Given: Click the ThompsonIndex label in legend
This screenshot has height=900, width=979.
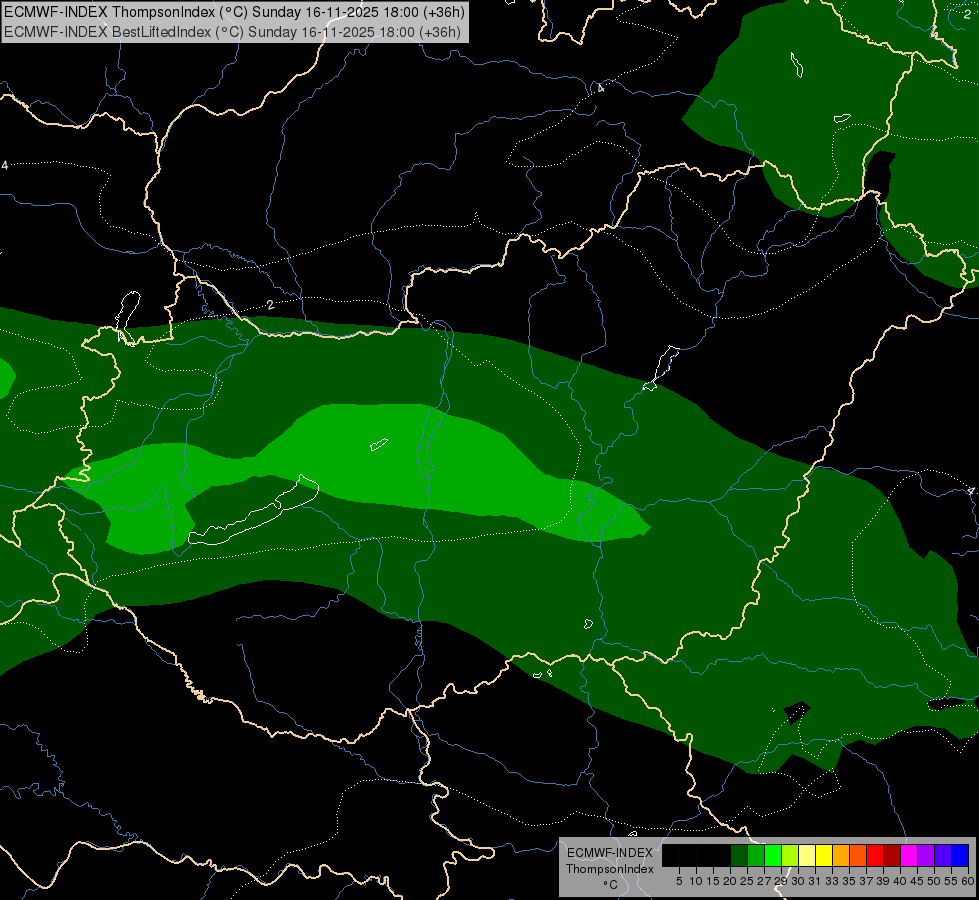Looking at the screenshot, I should (x=610, y=869).
